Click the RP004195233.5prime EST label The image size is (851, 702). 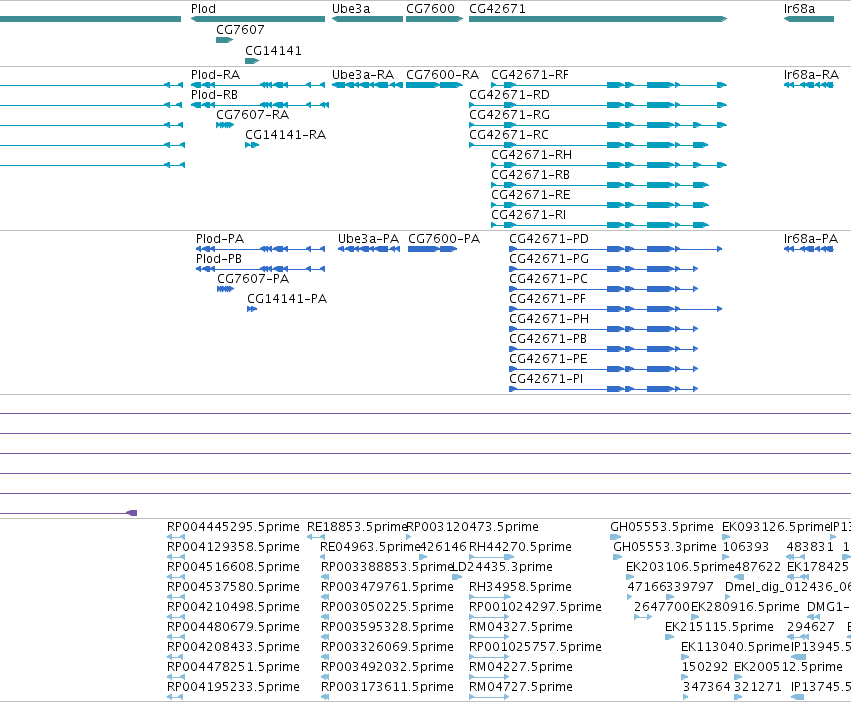pyautogui.click(x=233, y=687)
